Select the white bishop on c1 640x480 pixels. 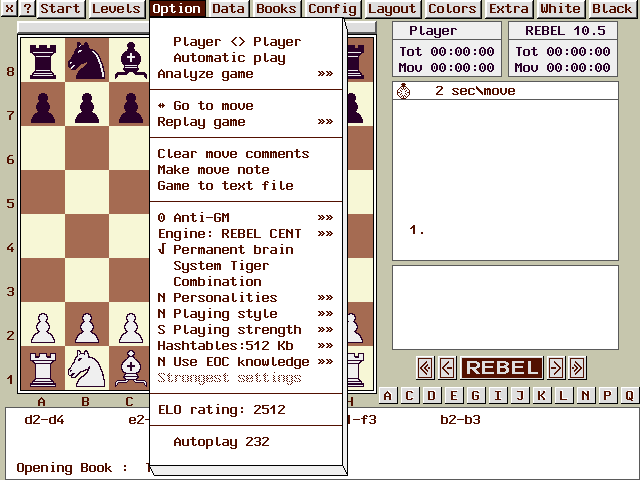click(131, 368)
